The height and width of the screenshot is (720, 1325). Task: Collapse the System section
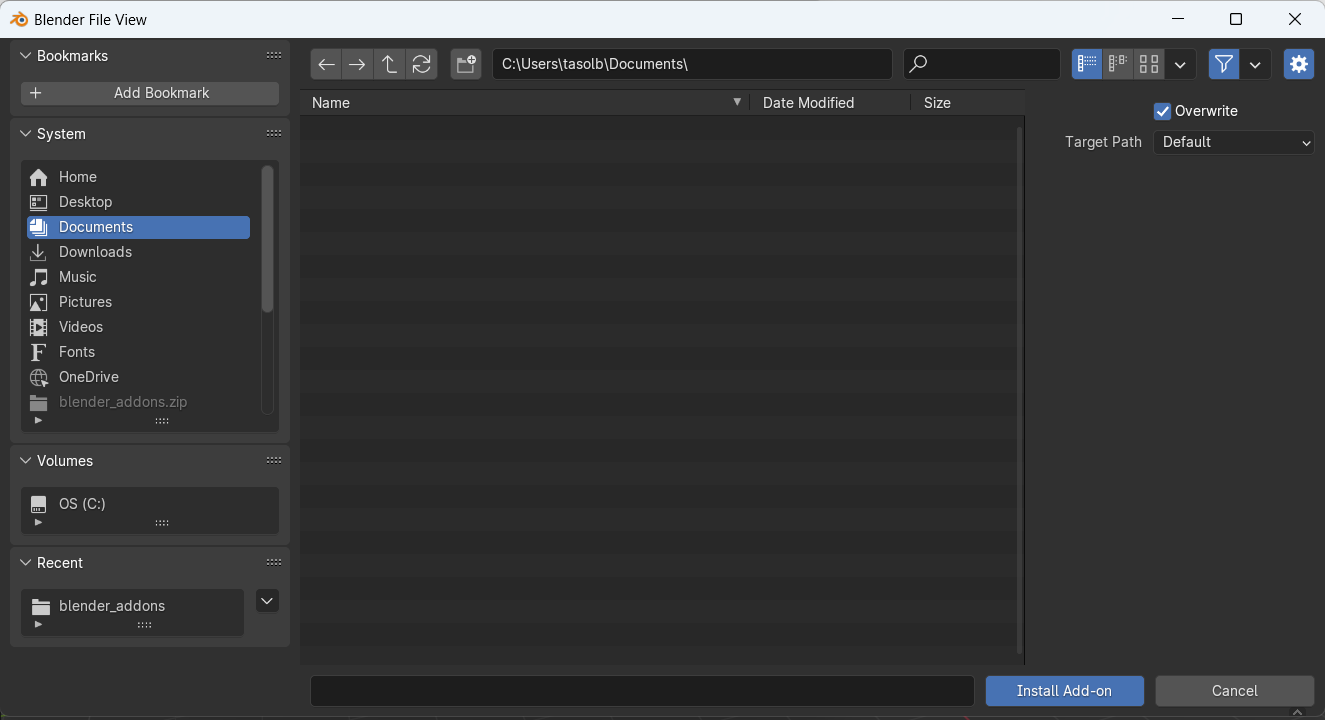tap(24, 133)
